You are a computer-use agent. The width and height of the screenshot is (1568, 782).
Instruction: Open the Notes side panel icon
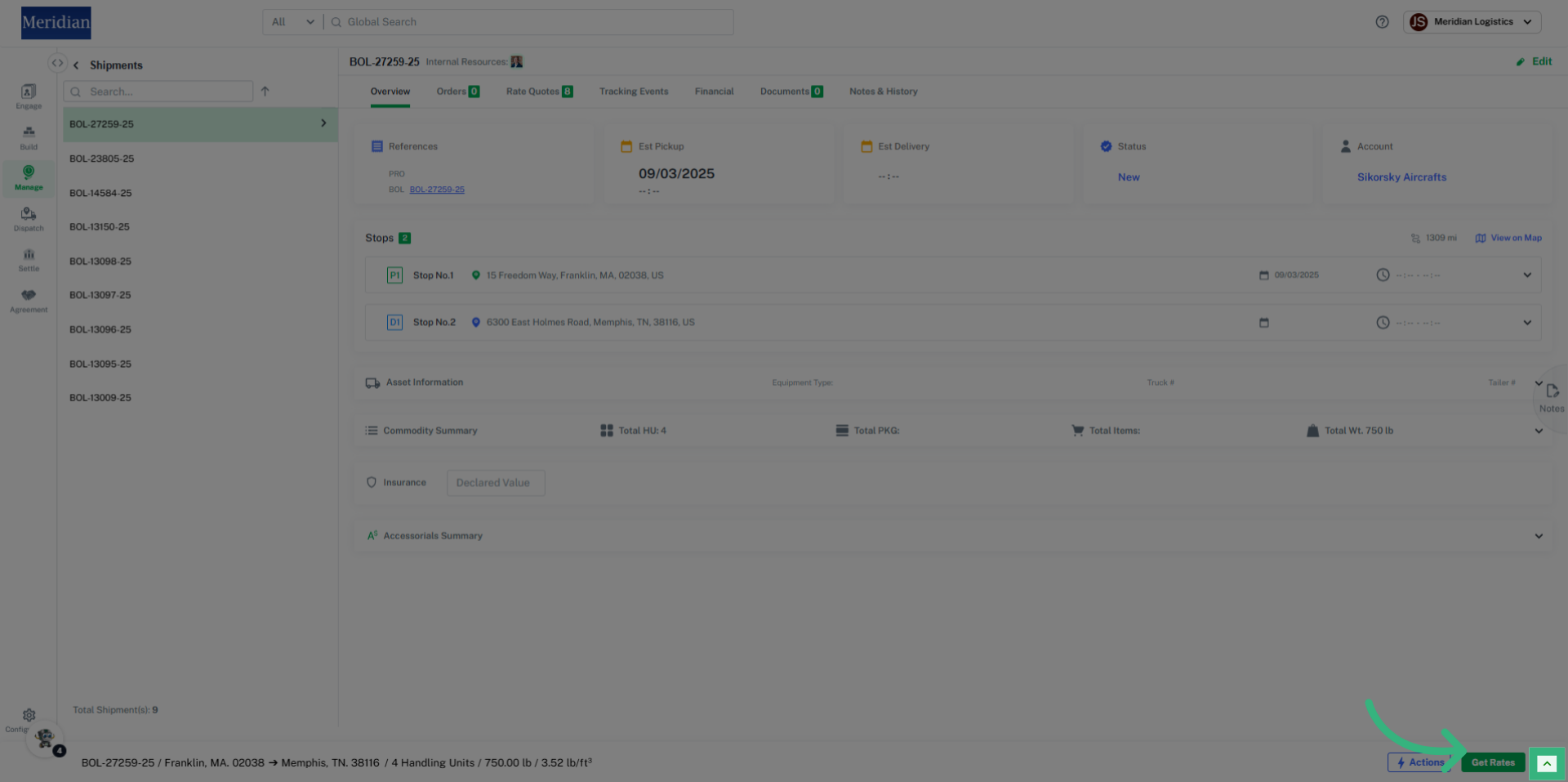point(1552,395)
